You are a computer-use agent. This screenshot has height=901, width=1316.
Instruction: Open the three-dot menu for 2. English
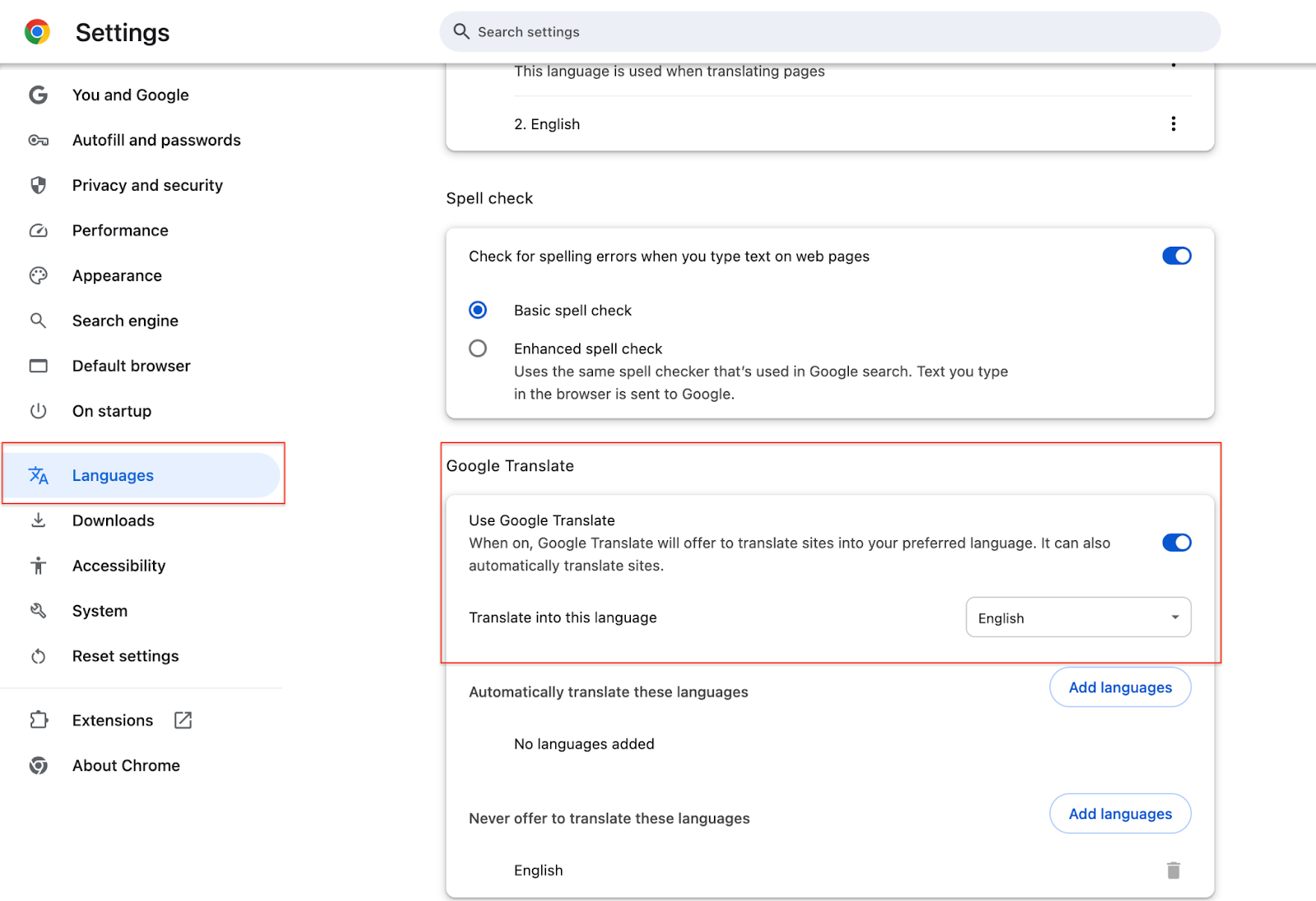[x=1173, y=123]
